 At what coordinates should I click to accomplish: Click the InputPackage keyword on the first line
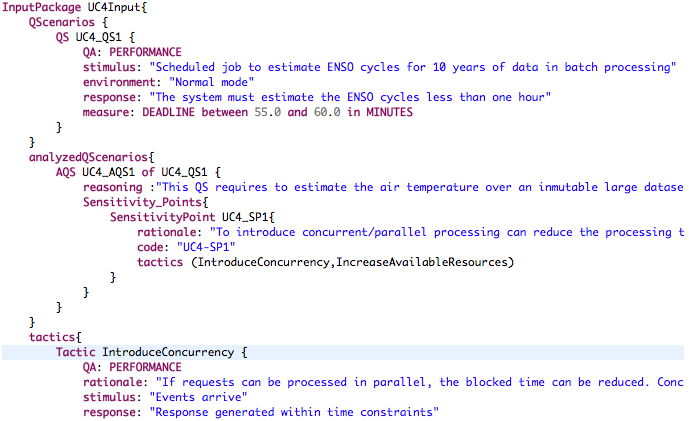(42, 7)
